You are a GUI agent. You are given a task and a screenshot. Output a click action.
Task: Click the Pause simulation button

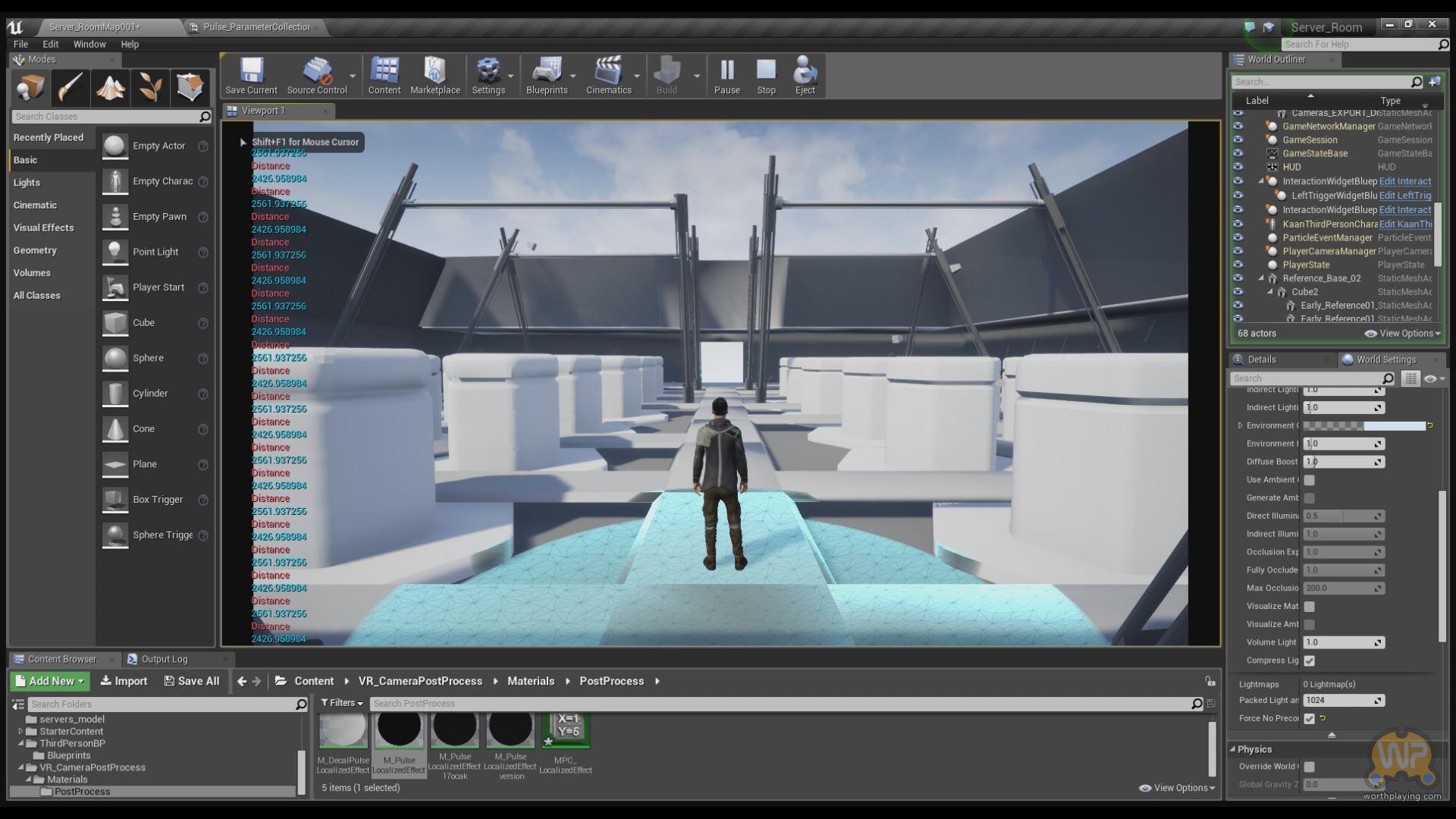click(726, 75)
